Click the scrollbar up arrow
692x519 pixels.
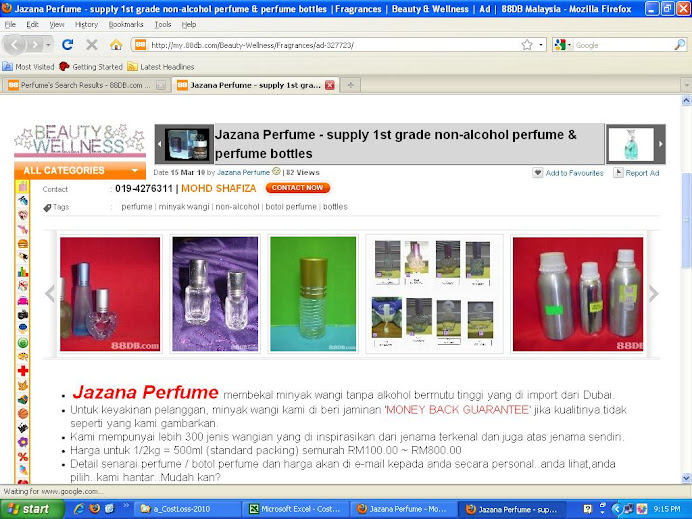(x=686, y=101)
